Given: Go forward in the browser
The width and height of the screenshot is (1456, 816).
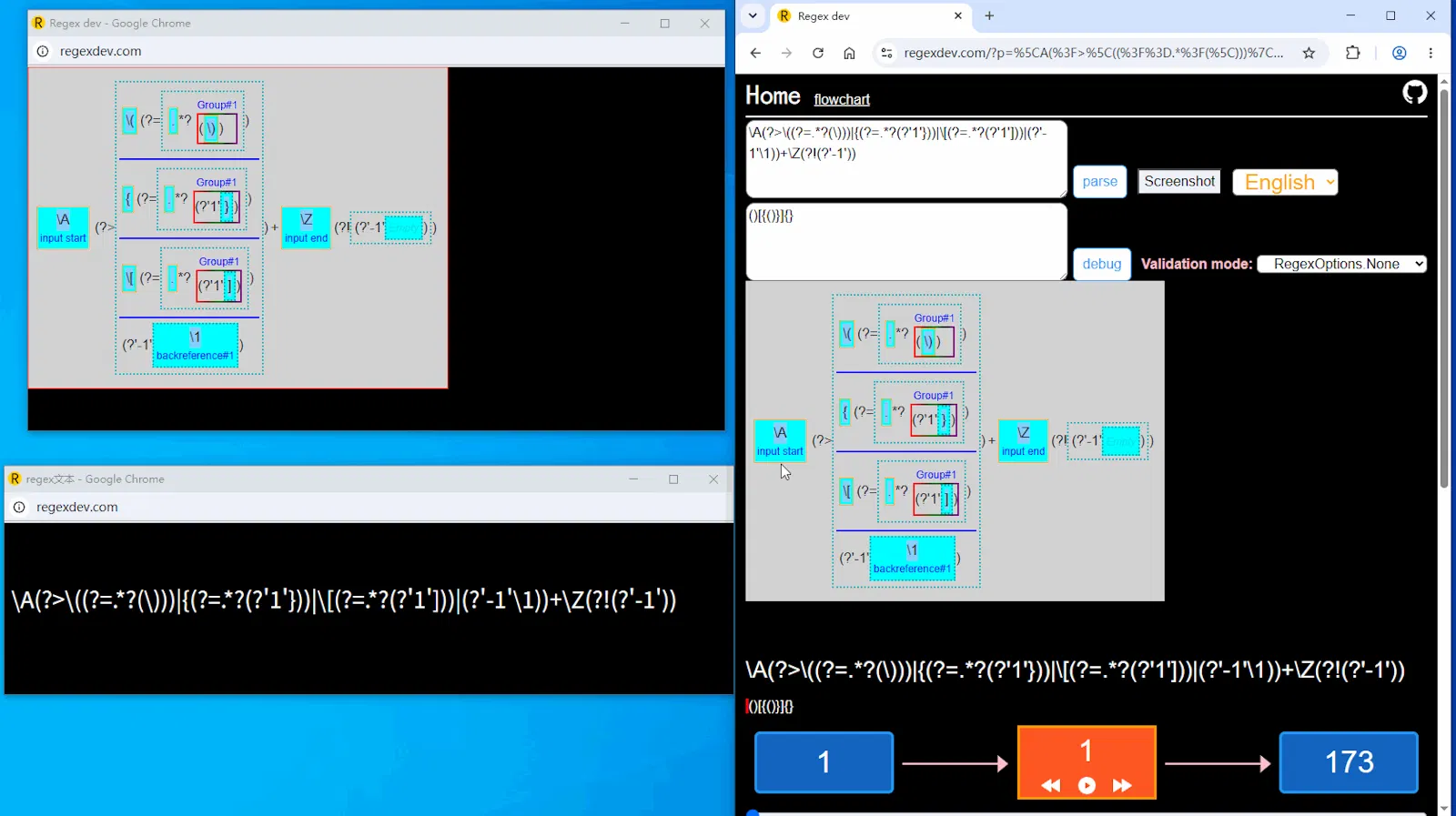Looking at the screenshot, I should pyautogui.click(x=786, y=53).
